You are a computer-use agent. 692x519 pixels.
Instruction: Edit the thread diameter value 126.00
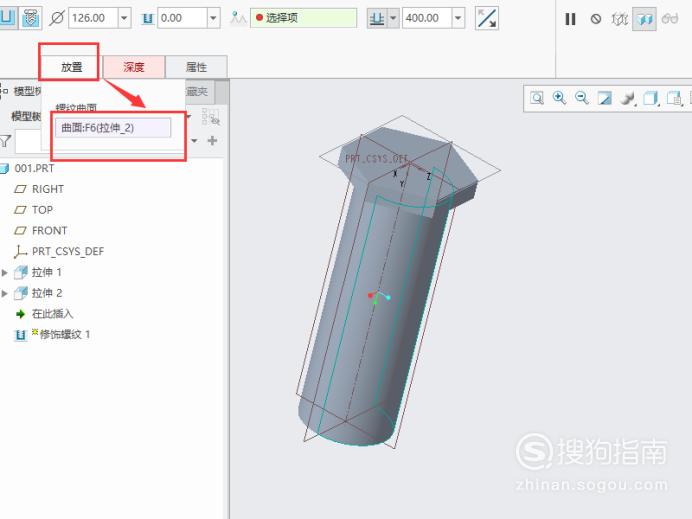[93, 18]
